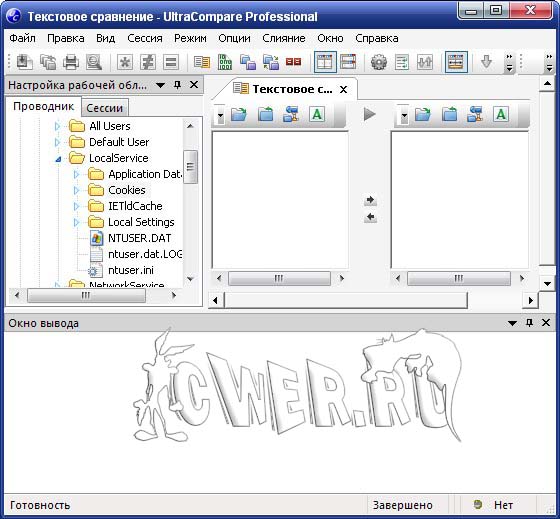Open left pane file history dropdown
Image resolution: width=560 pixels, height=519 pixels.
click(x=220, y=115)
